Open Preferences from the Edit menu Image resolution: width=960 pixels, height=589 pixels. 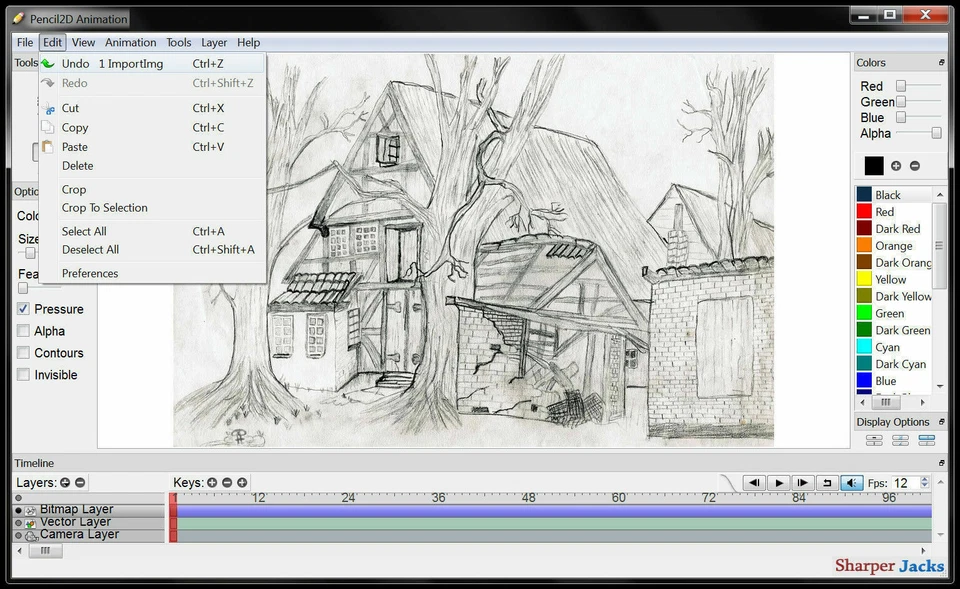point(90,273)
